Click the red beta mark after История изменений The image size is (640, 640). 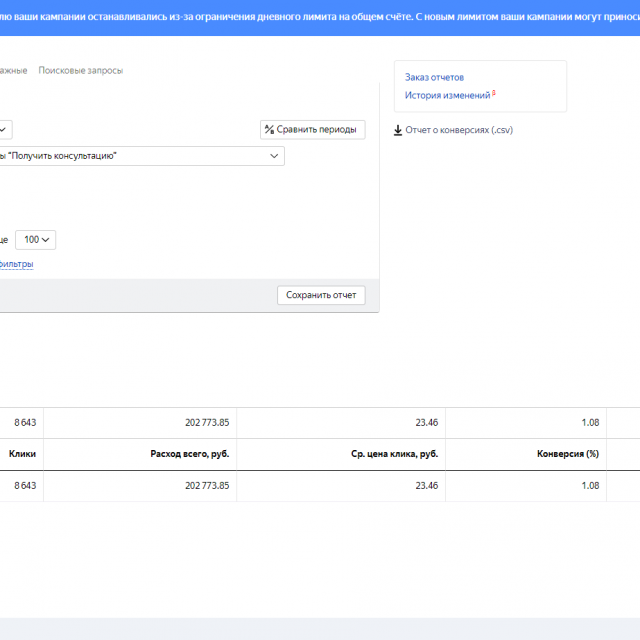(x=494, y=93)
